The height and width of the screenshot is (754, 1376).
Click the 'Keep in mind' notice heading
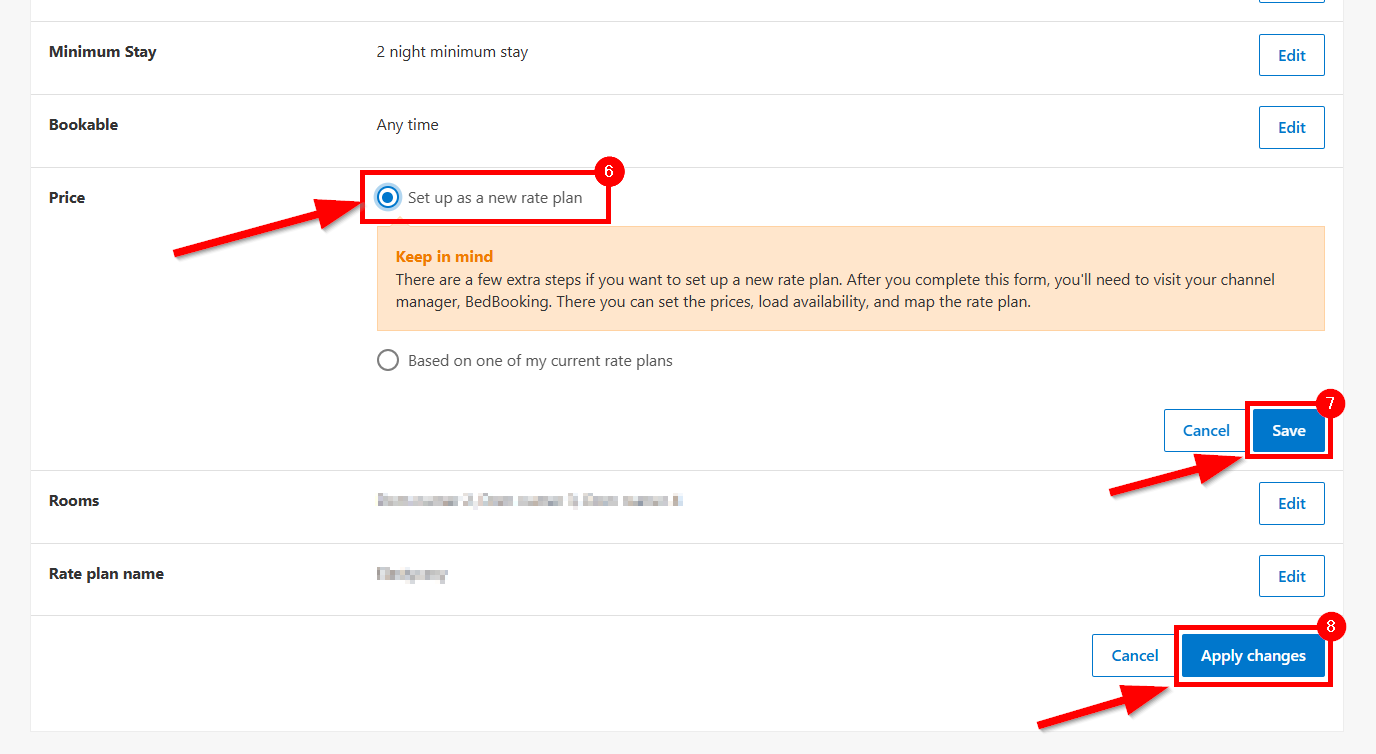coord(444,256)
